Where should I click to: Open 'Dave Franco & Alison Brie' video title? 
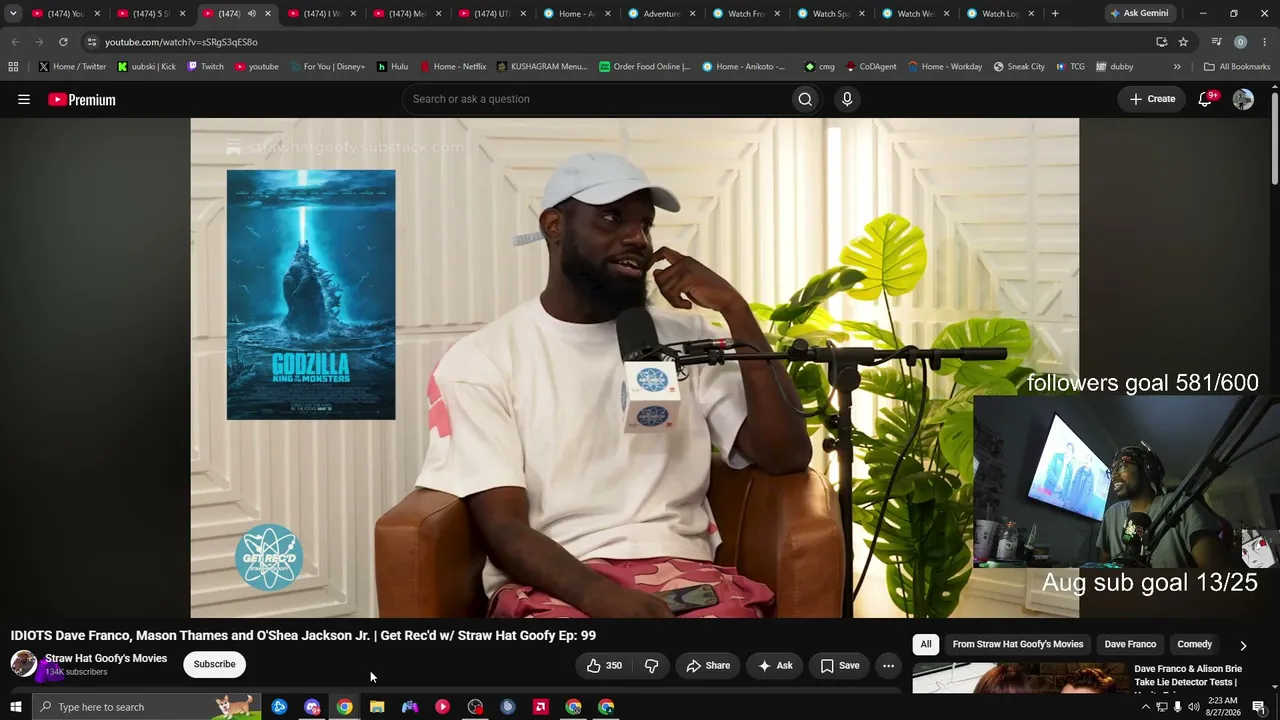[1188, 675]
